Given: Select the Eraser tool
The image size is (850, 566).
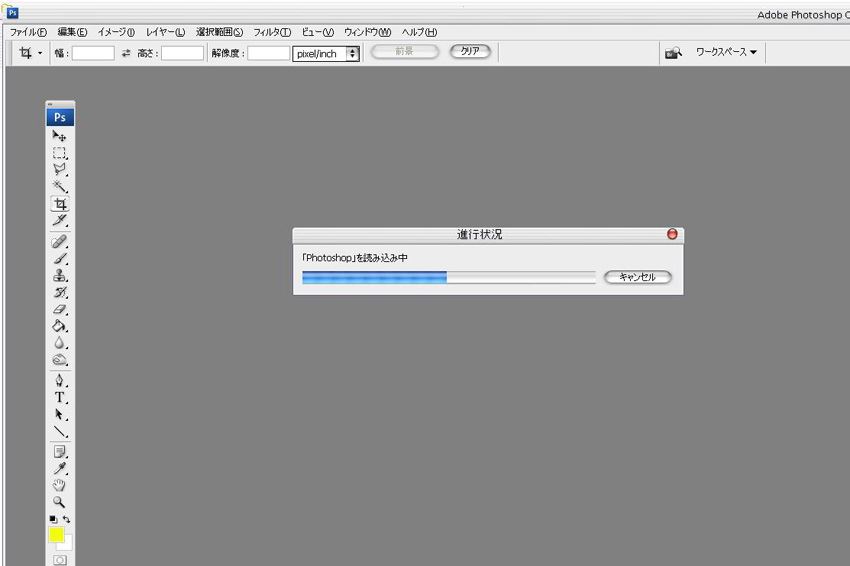Looking at the screenshot, I should pos(60,310).
